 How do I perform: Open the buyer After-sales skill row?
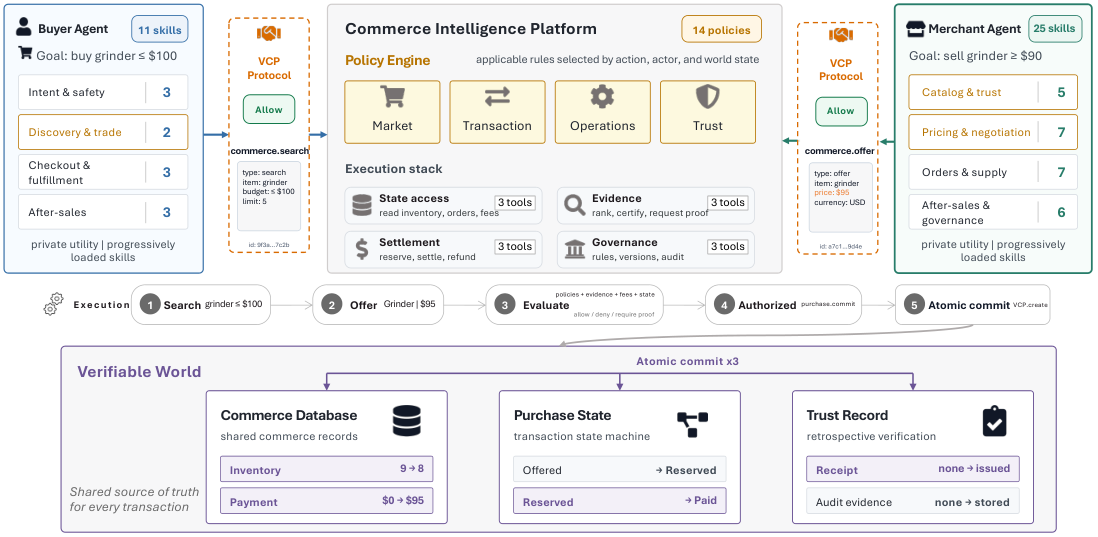[x=103, y=212]
